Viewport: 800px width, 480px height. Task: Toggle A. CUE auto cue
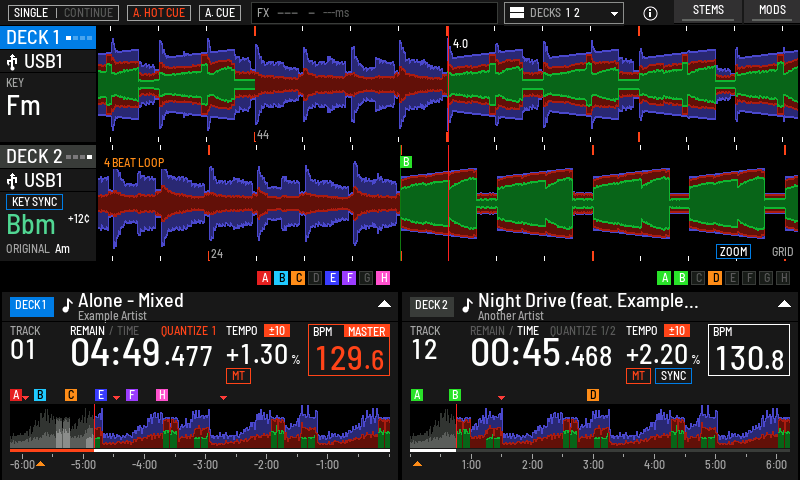220,13
